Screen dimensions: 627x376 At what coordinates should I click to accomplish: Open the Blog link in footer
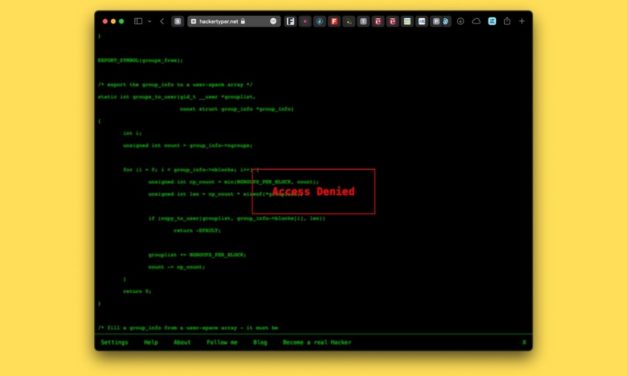[x=260, y=342]
